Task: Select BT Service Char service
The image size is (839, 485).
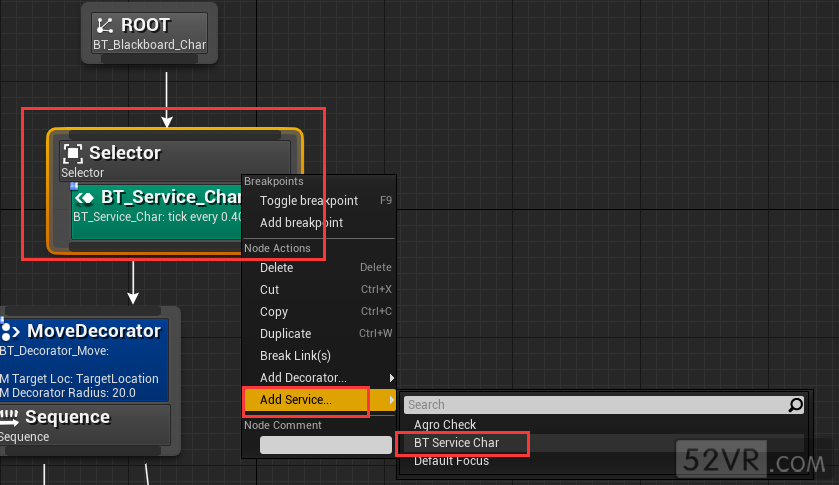Action: click(456, 443)
